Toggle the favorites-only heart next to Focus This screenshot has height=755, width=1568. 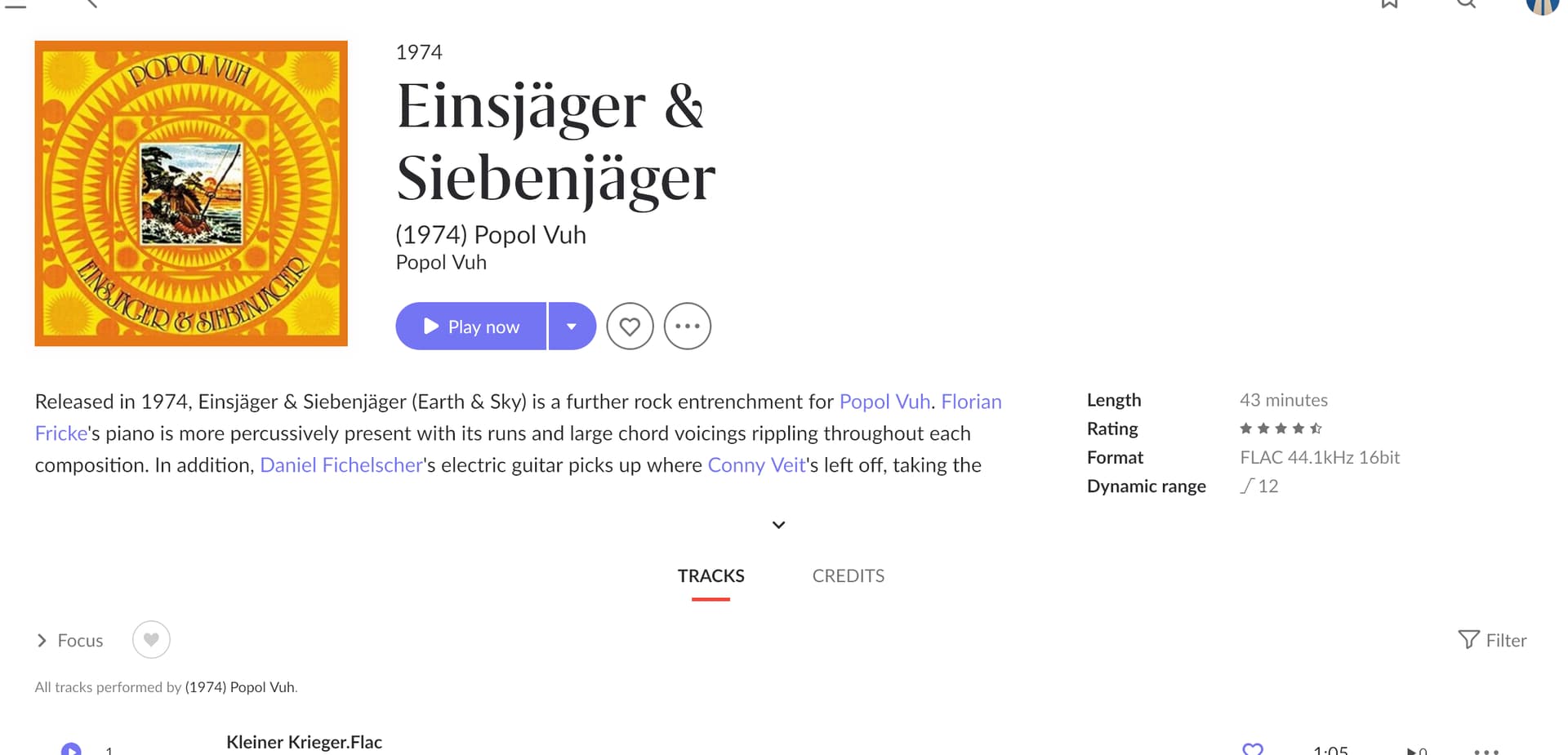coord(151,640)
